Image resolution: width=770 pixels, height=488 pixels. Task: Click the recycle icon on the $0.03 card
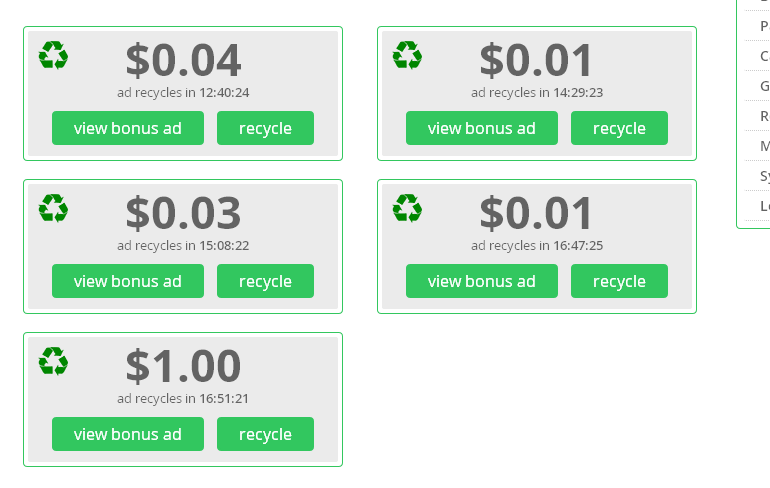click(53, 208)
